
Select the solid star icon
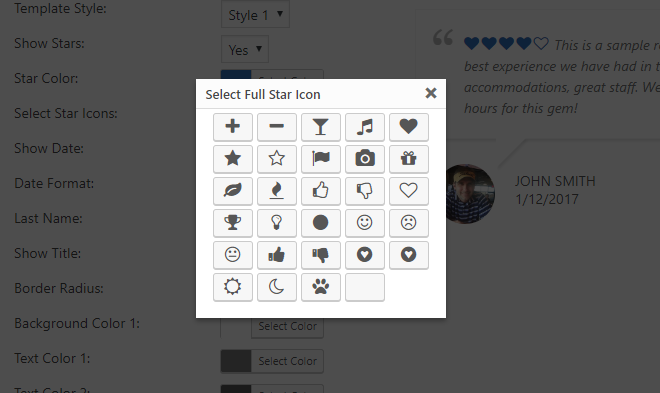tap(232, 159)
